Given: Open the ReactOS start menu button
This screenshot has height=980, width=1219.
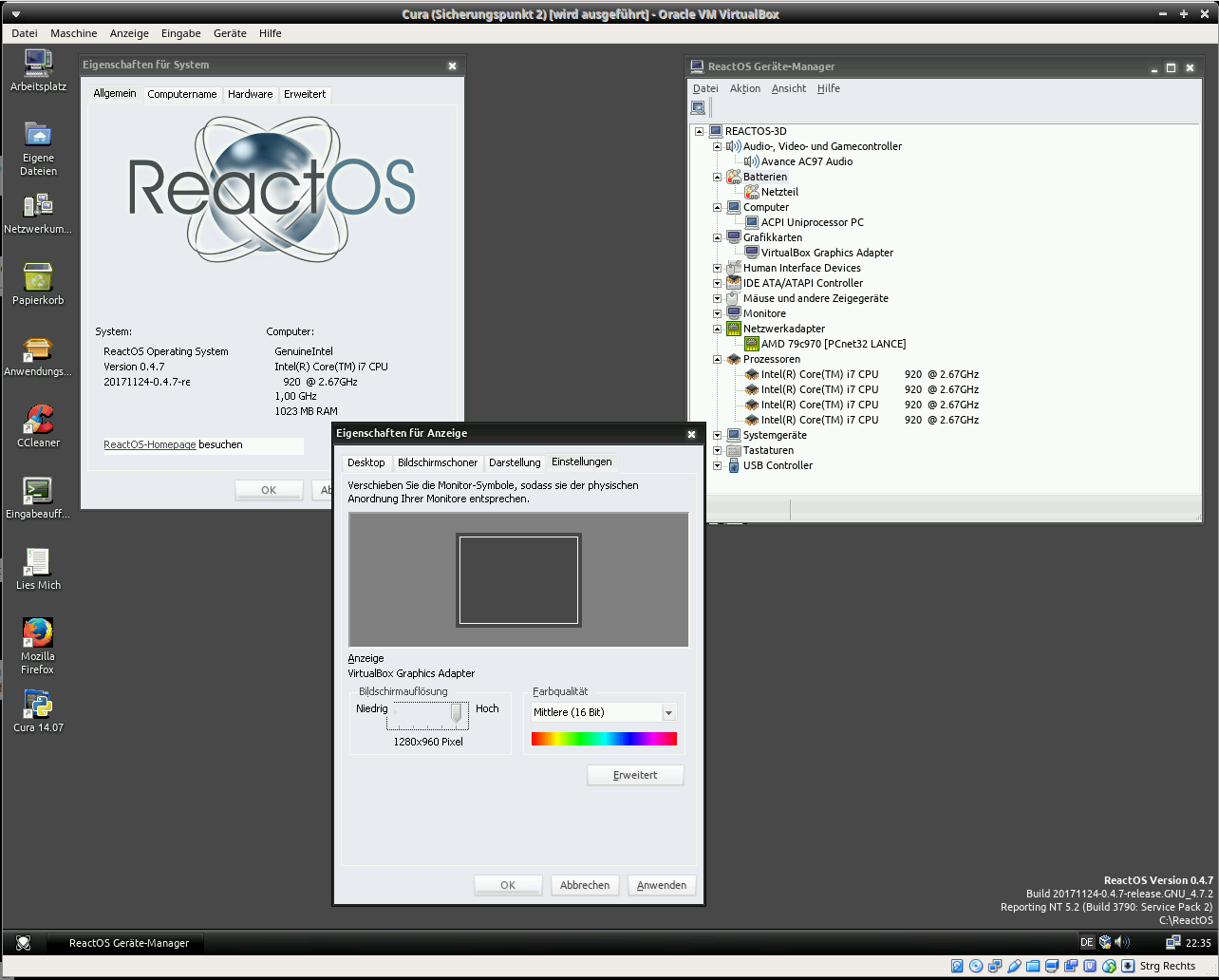Looking at the screenshot, I should (x=24, y=943).
